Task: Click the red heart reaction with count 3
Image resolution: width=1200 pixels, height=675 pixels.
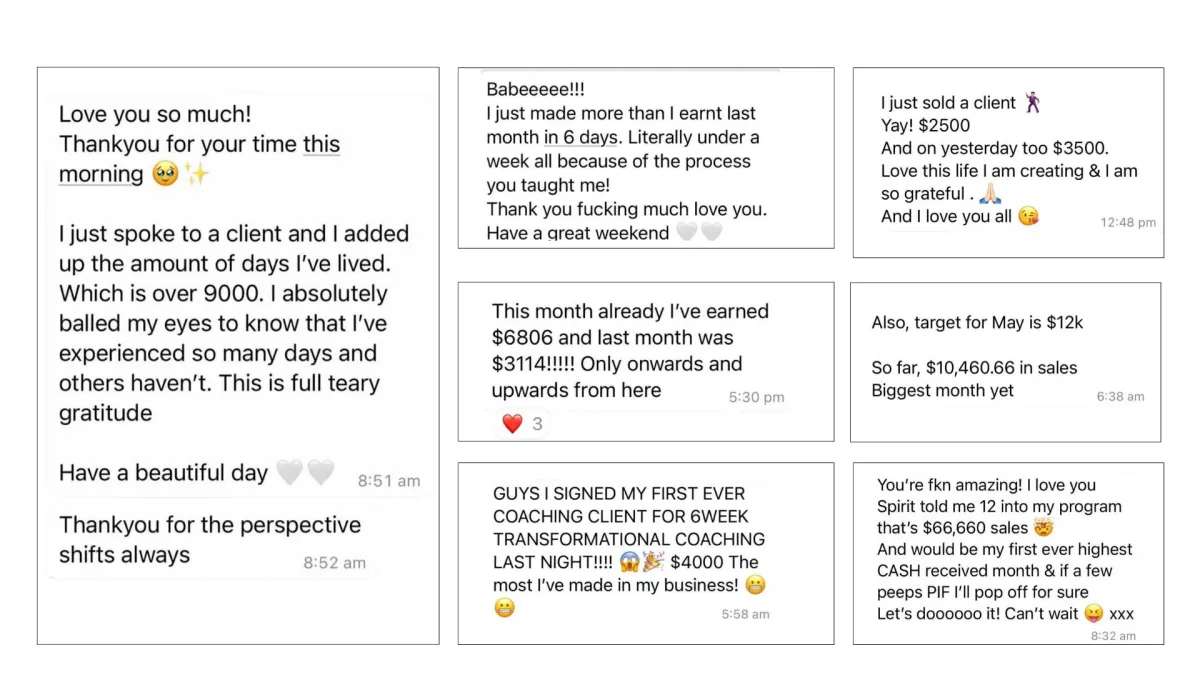Action: tap(513, 424)
